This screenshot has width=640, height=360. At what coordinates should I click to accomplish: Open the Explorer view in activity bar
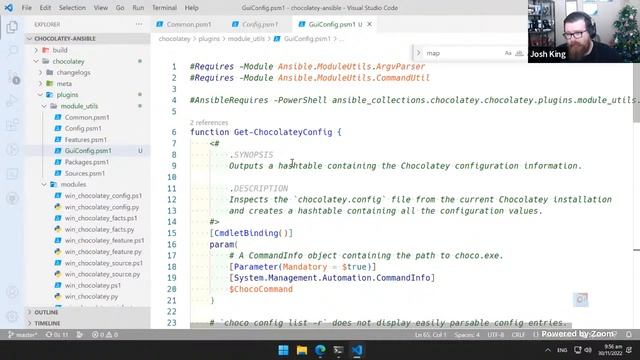pyautogui.click(x=12, y=27)
